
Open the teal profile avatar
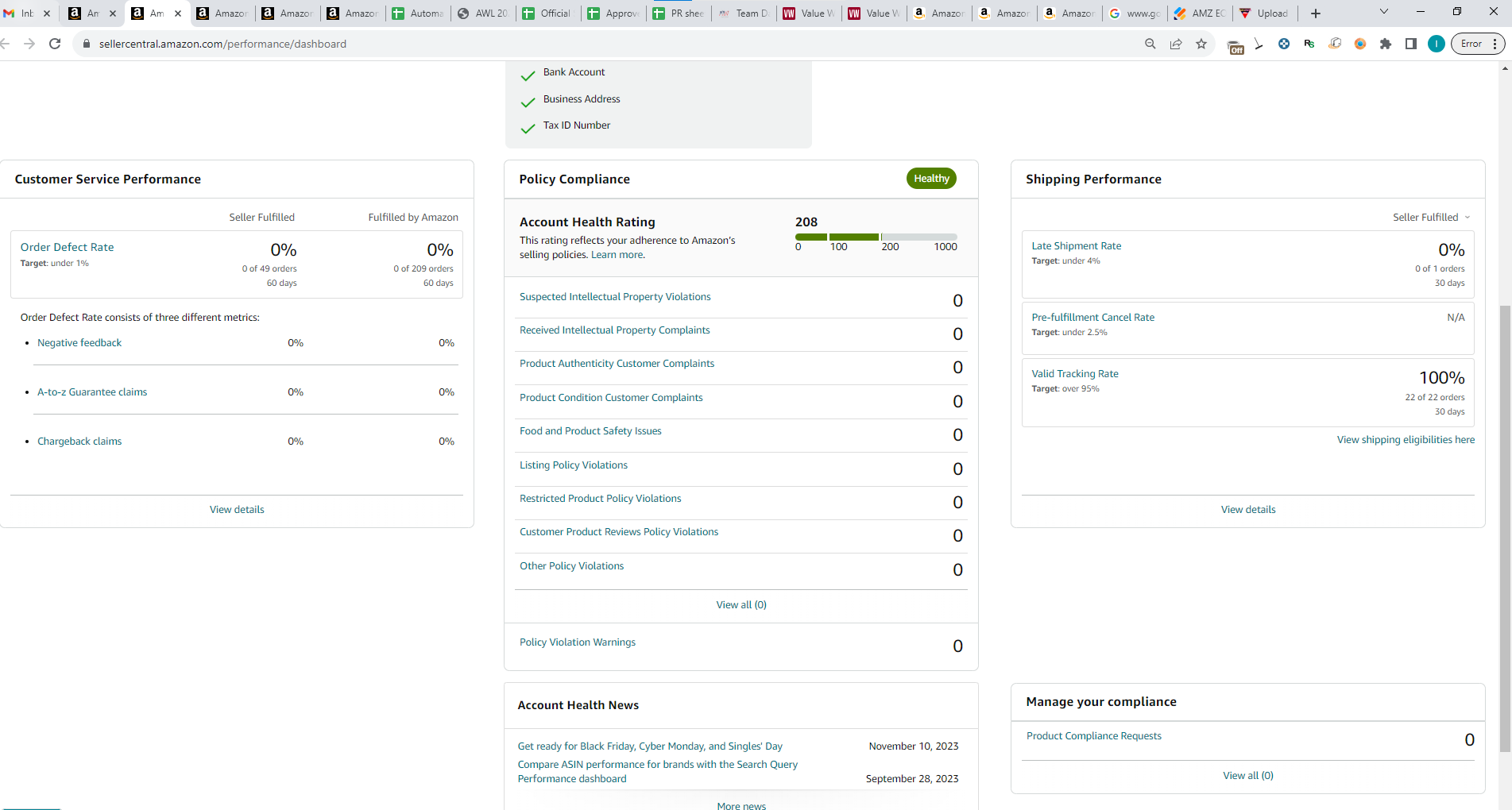point(1436,44)
